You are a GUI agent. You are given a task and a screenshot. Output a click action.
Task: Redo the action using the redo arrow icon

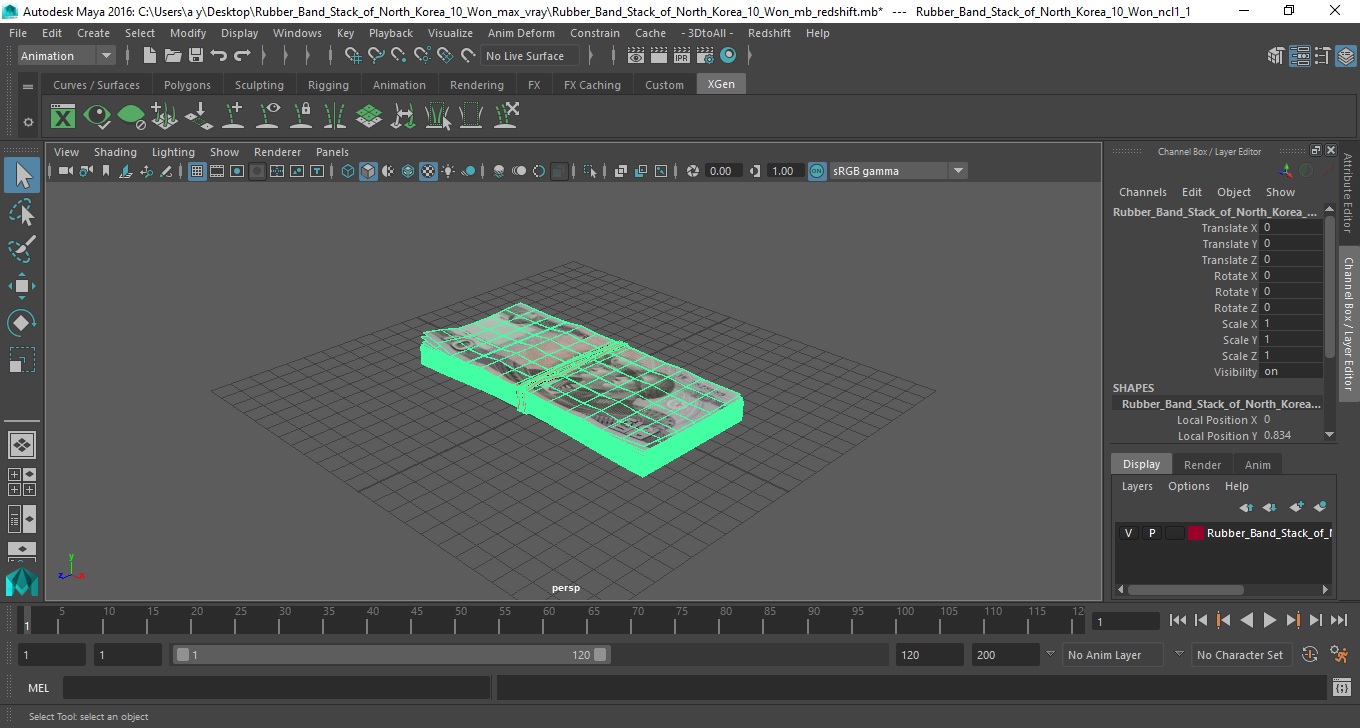coord(242,56)
